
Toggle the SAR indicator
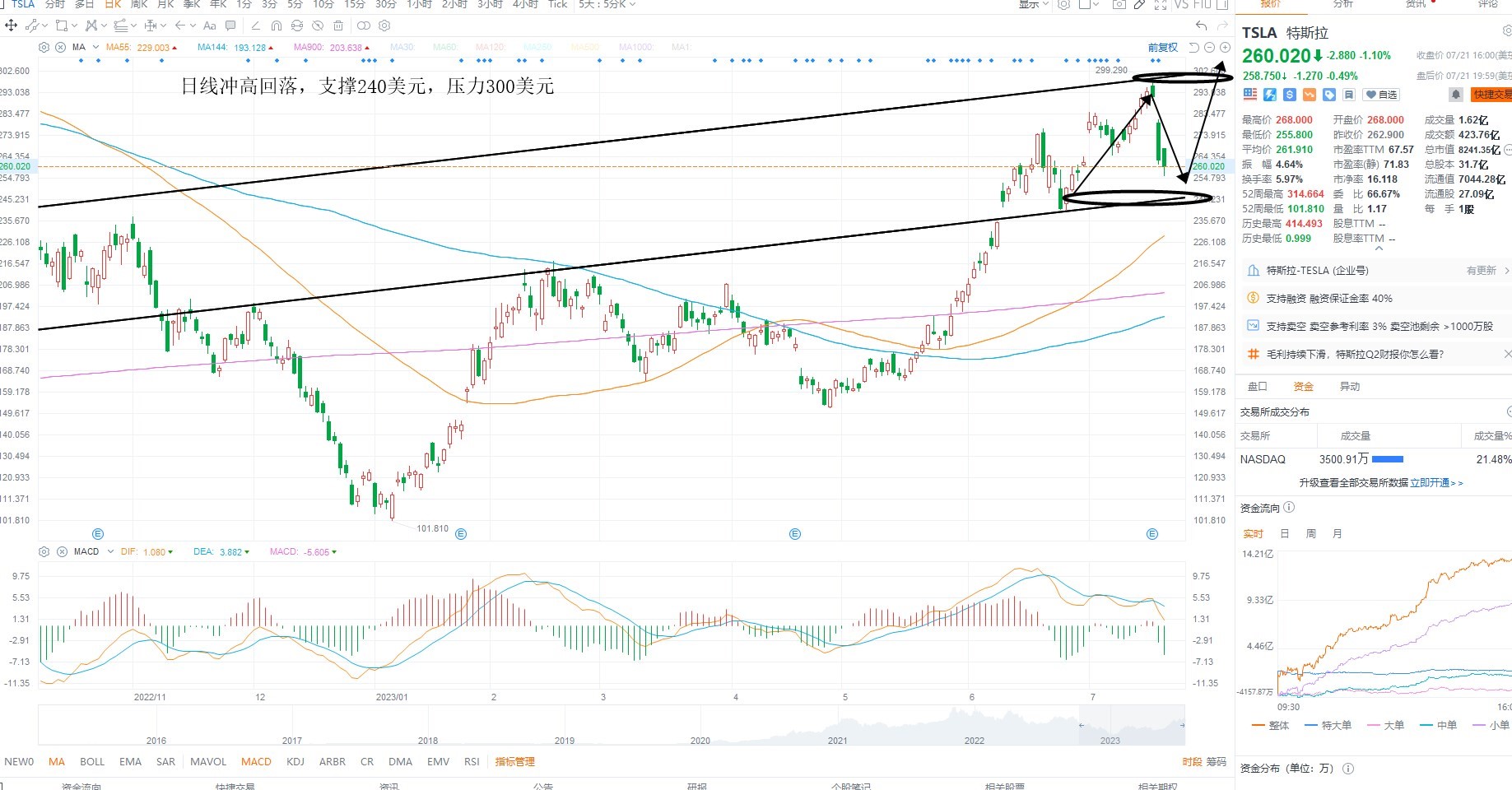[x=165, y=762]
